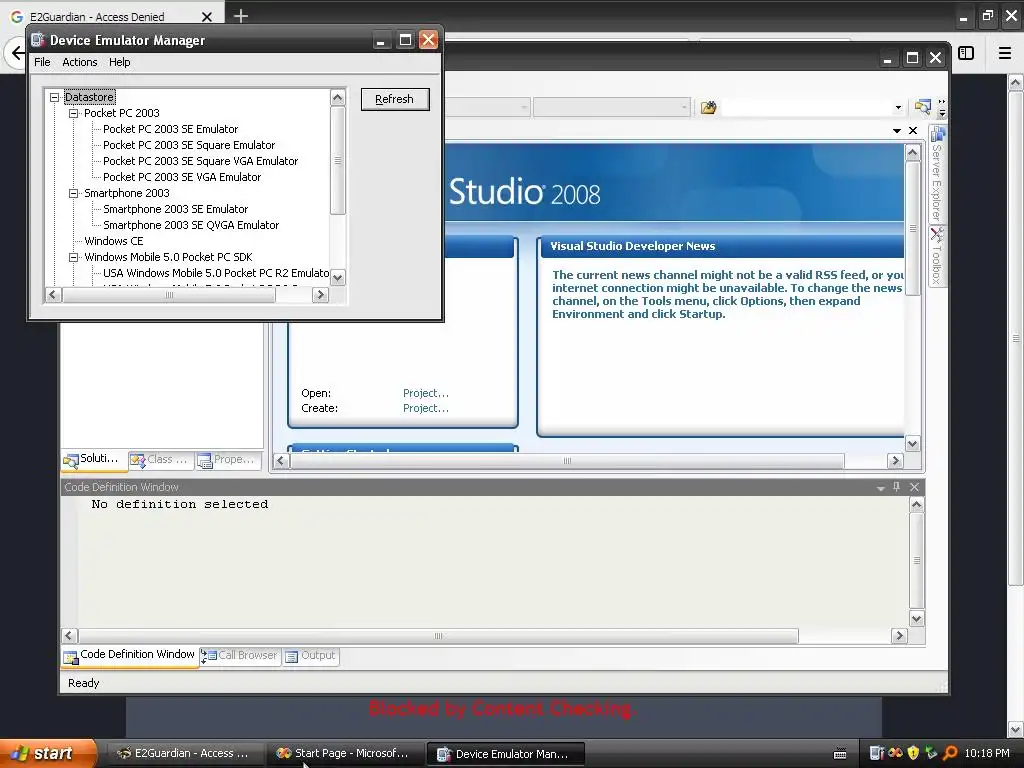Open the Server Explorer side panel

click(x=937, y=175)
